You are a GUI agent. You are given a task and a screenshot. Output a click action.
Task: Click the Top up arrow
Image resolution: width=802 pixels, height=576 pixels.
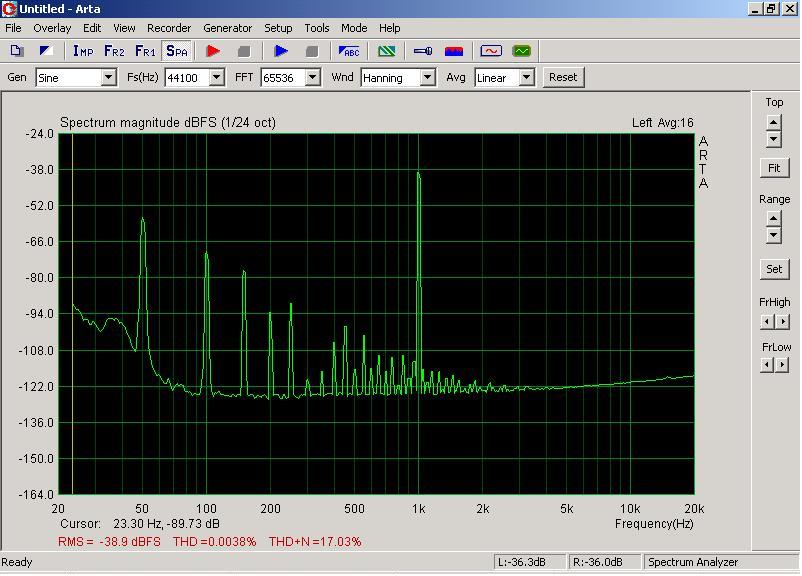tap(773, 123)
